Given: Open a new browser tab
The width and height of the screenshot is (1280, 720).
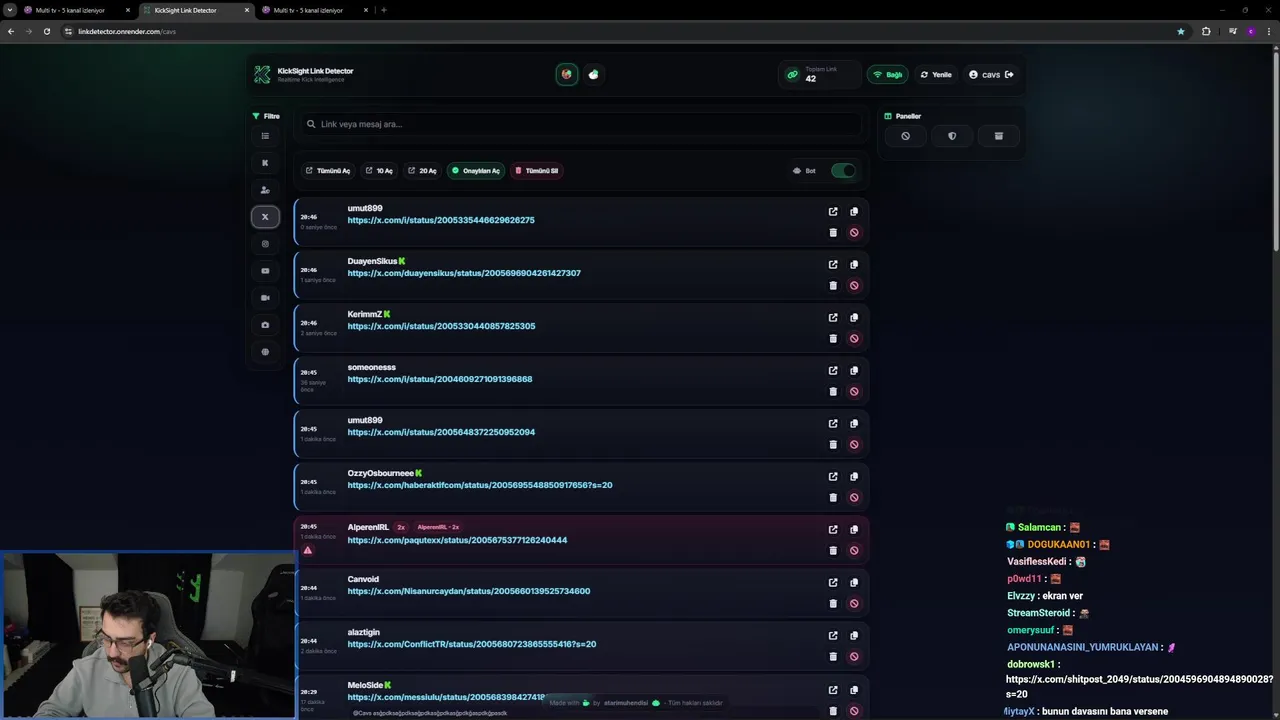Looking at the screenshot, I should (384, 10).
